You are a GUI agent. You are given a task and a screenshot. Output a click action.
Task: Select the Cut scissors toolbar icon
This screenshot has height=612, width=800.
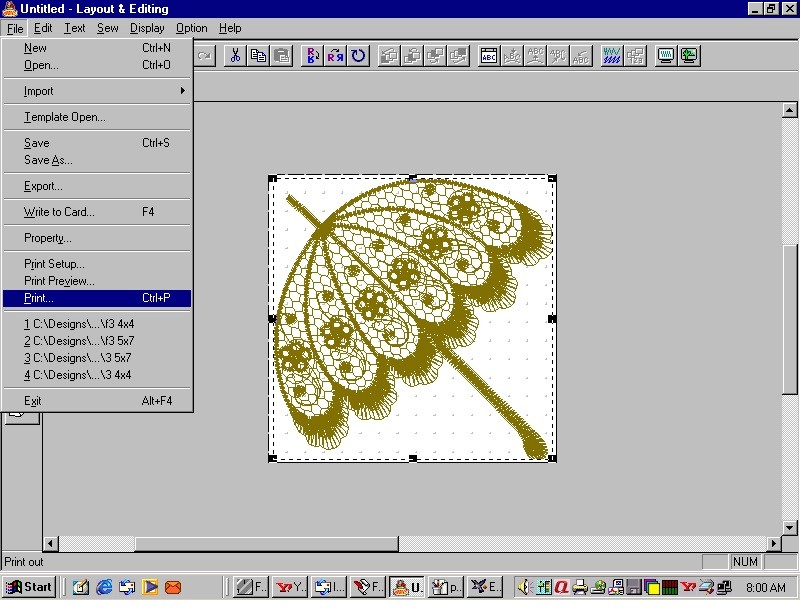[235, 56]
